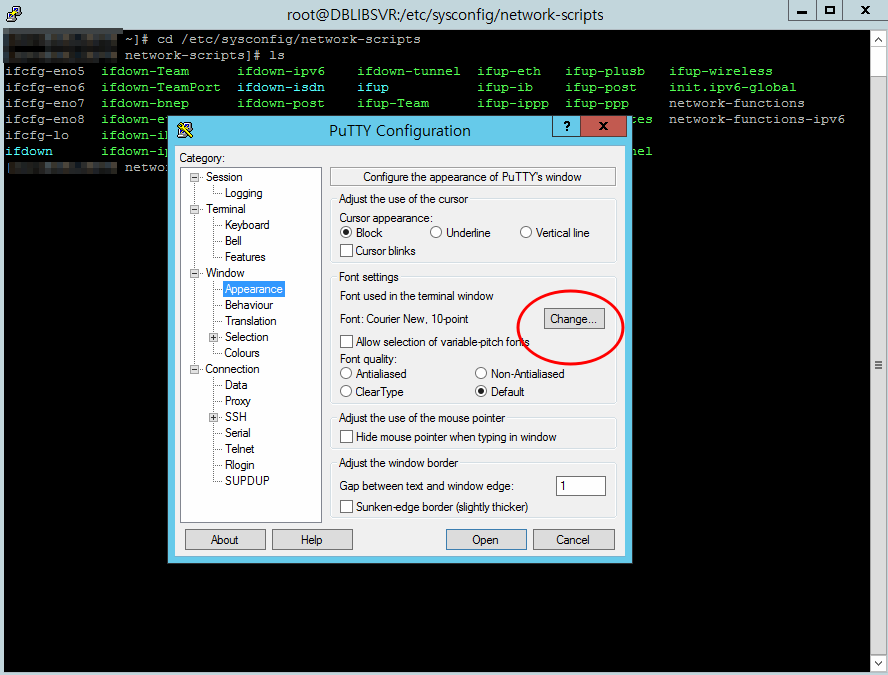Click the Open button
Viewport: 888px width, 675px height.
(x=486, y=540)
